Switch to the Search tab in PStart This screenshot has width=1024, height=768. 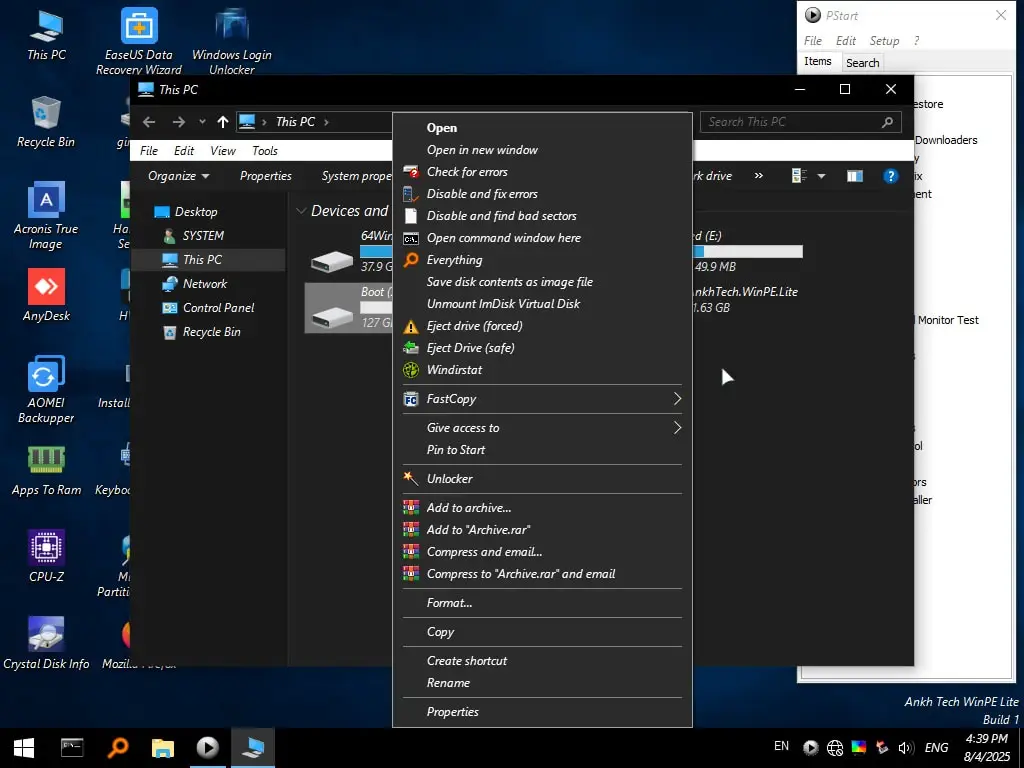862,62
